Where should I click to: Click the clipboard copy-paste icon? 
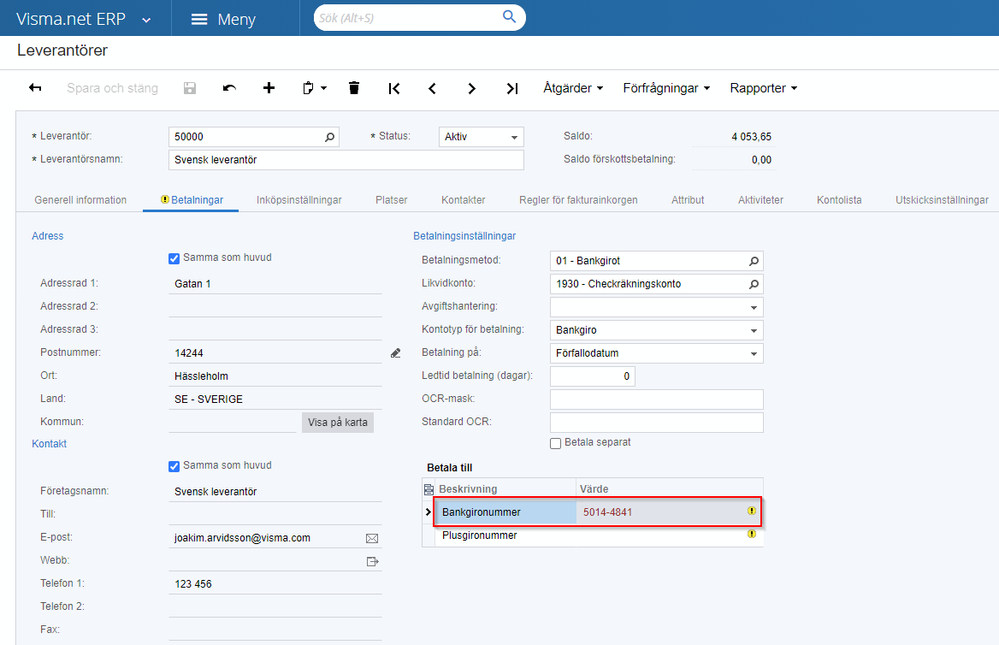[308, 88]
